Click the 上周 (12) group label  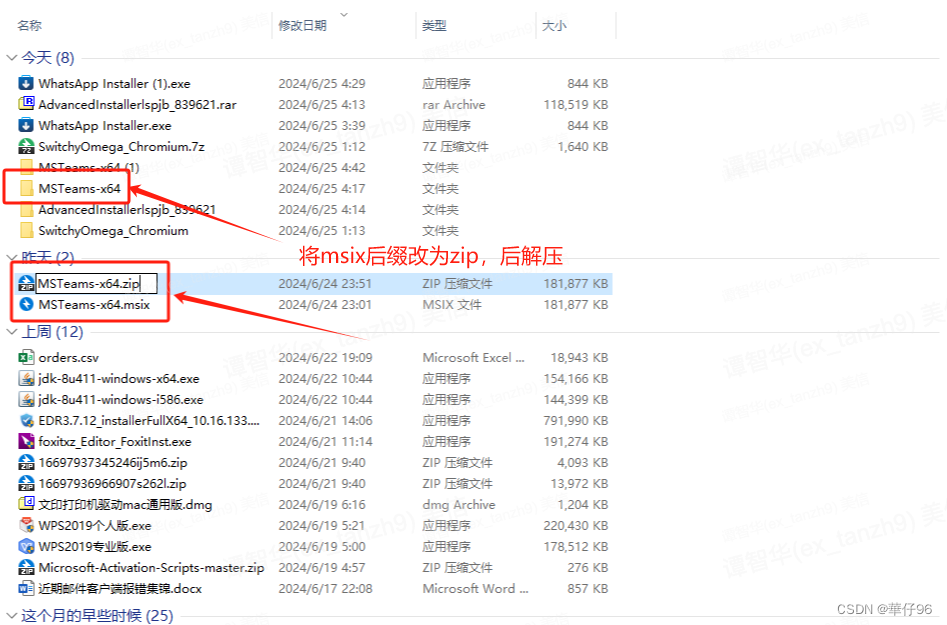[x=52, y=332]
